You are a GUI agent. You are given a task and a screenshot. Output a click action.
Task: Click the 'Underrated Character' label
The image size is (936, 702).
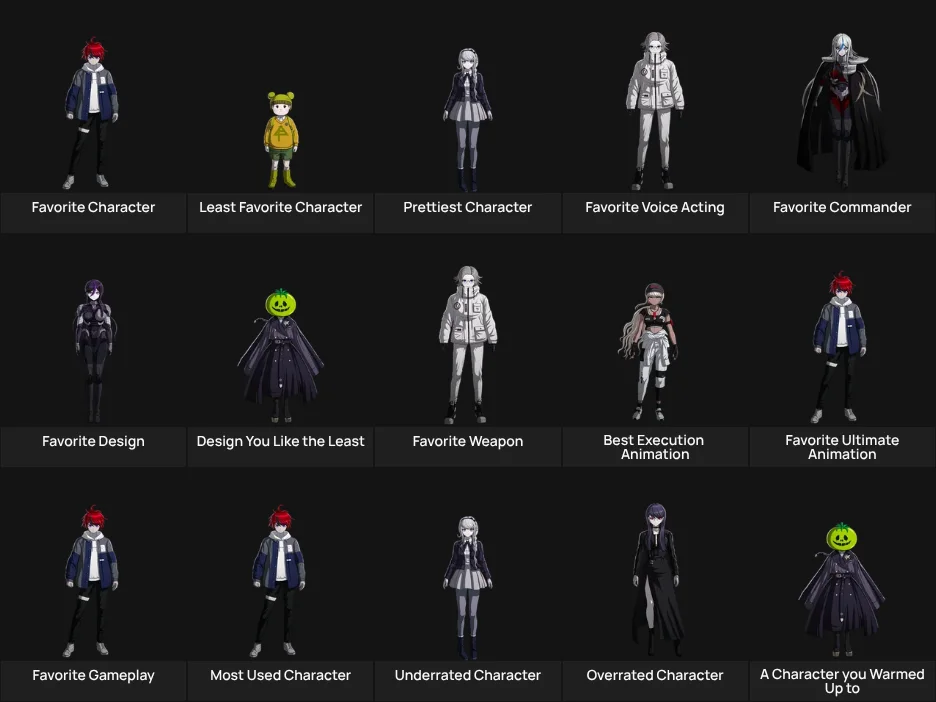(x=467, y=675)
